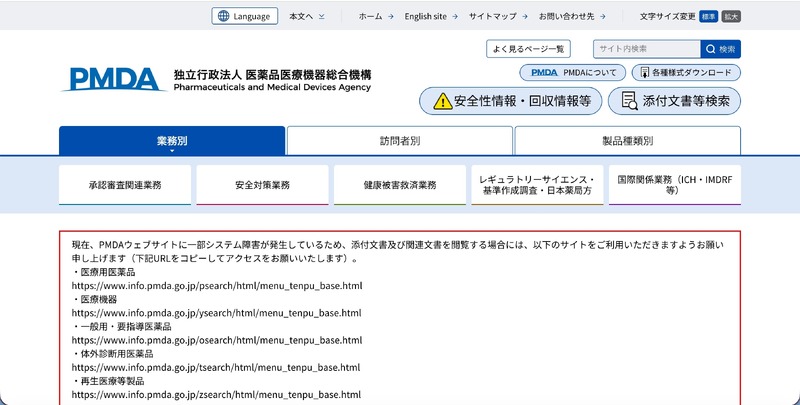Set text size to 拡大
The image size is (800, 405).
[x=731, y=16]
